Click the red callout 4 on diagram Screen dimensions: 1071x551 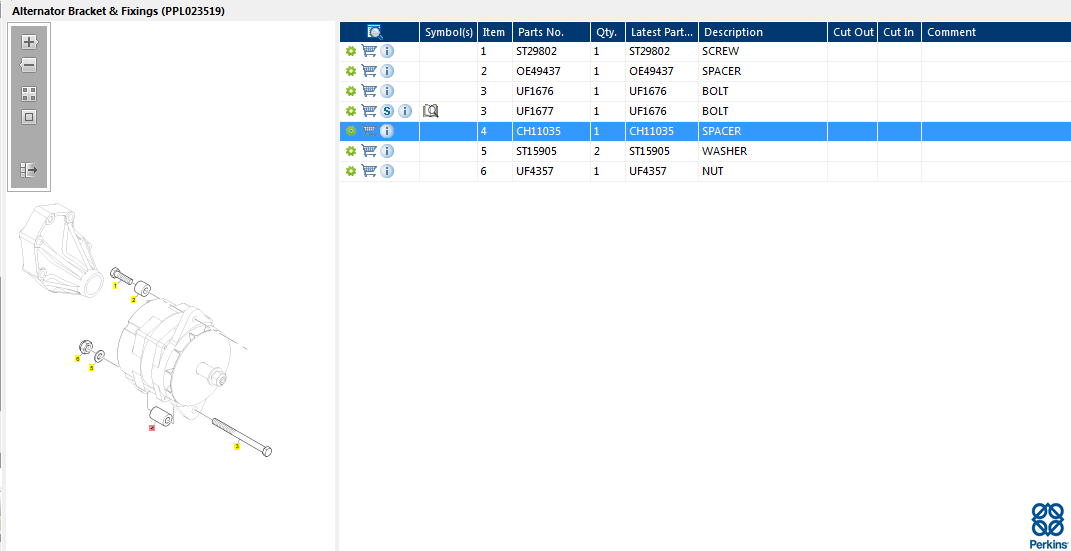(152, 428)
